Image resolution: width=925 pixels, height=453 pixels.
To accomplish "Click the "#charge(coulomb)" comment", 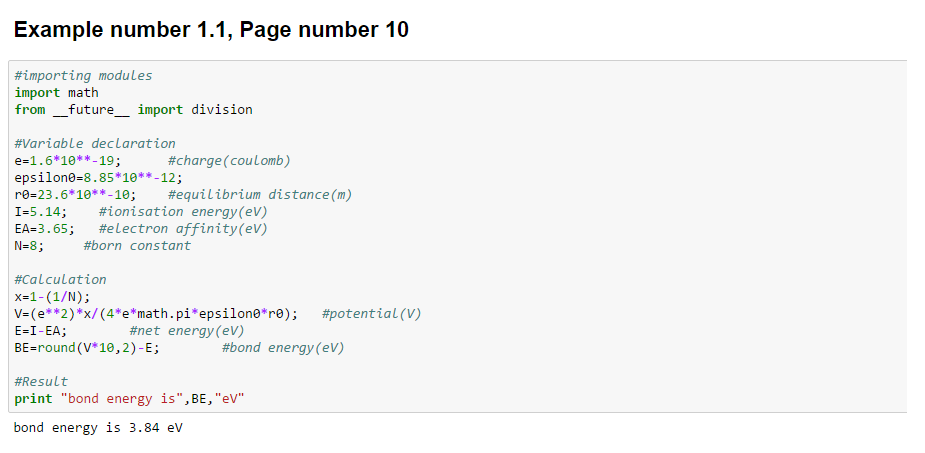I will point(230,161).
